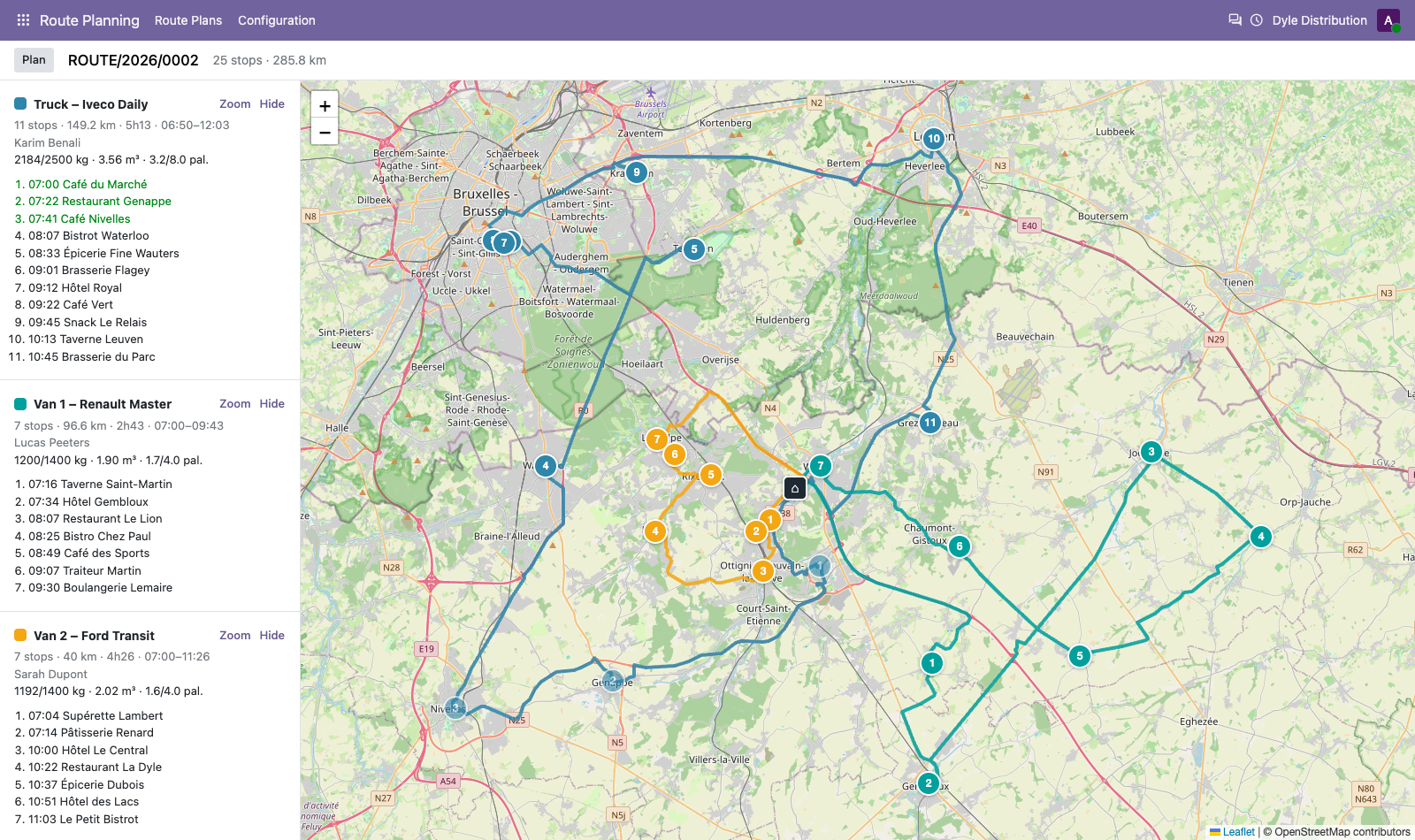This screenshot has width=1415, height=840.
Task: Select truck stop marker 11 near Grez-Doiceau
Action: (x=930, y=423)
